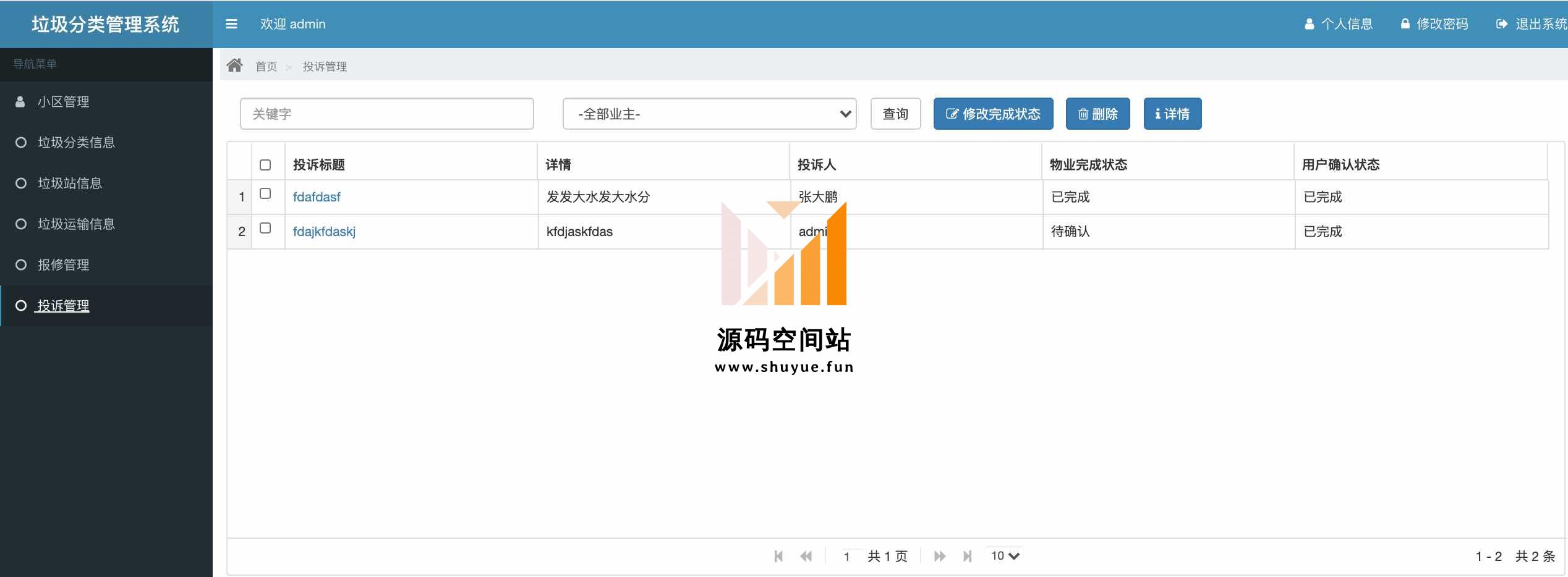This screenshot has height=577, width=1568.
Task: Open the page size dropdown showing 10
Action: click(1005, 556)
